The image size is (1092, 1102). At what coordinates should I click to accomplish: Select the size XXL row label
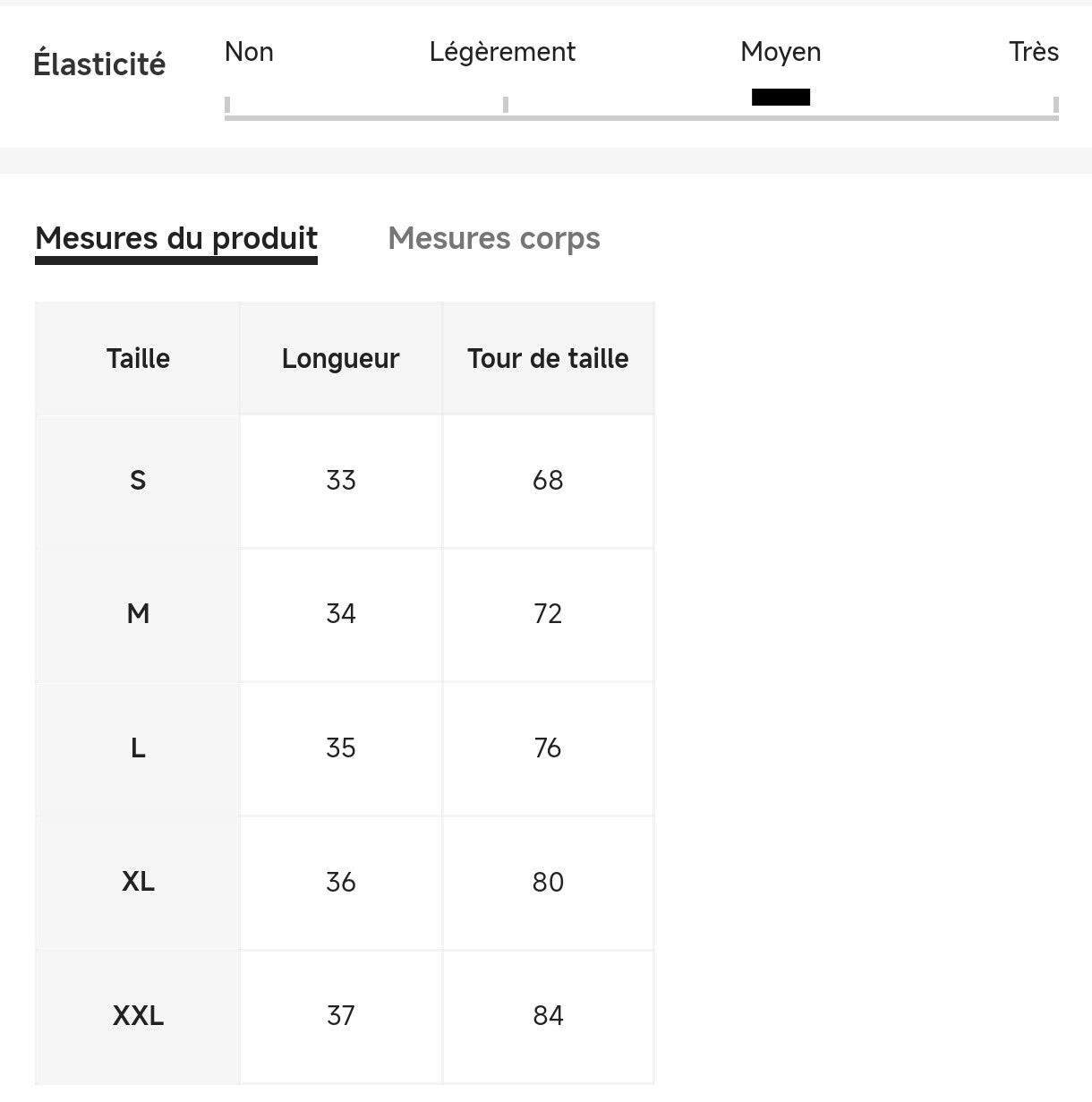(138, 1016)
